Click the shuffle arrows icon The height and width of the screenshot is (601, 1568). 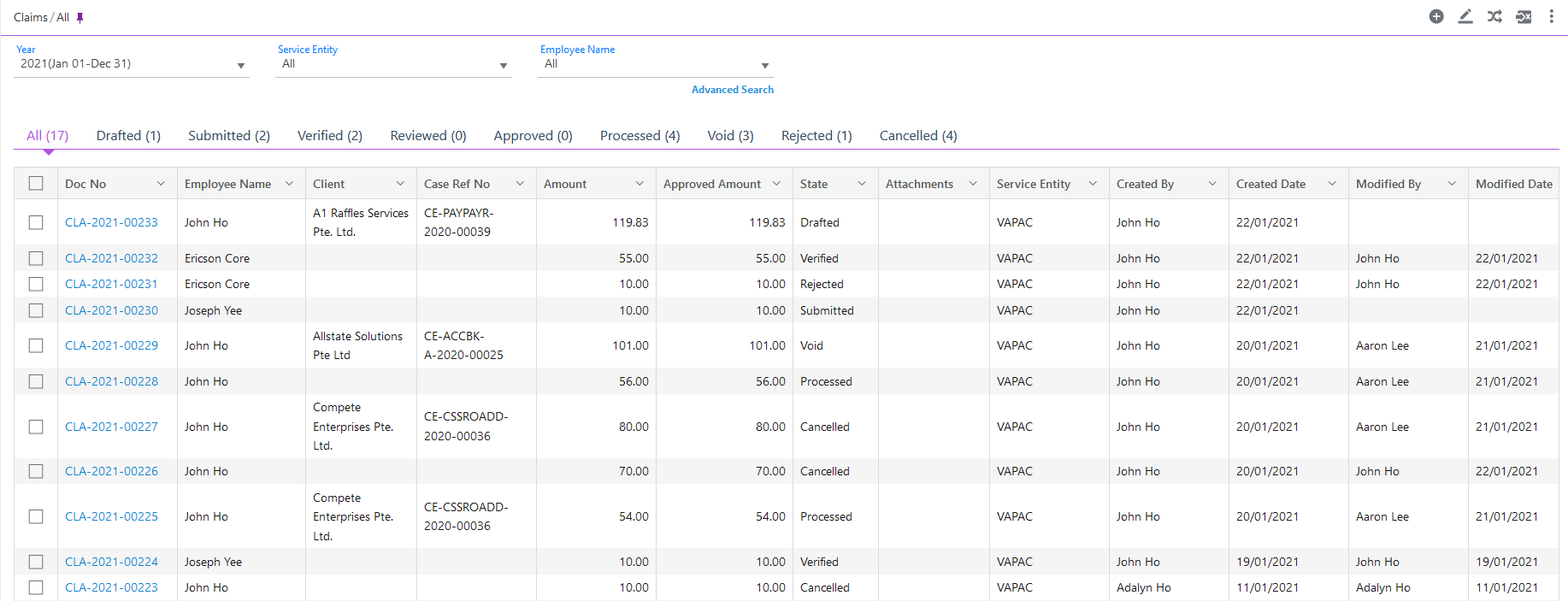(1494, 16)
